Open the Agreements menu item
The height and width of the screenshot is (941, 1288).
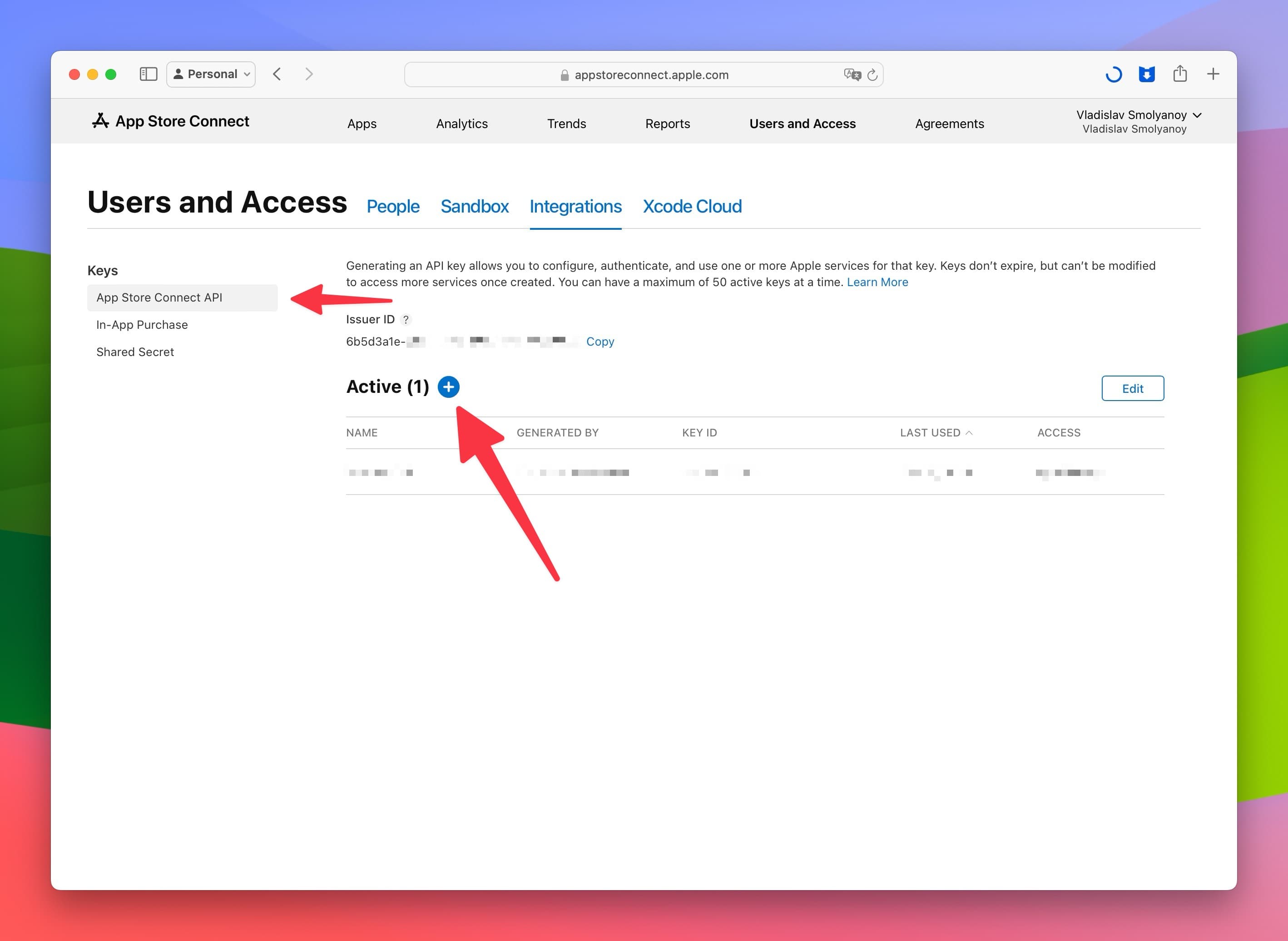tap(950, 124)
